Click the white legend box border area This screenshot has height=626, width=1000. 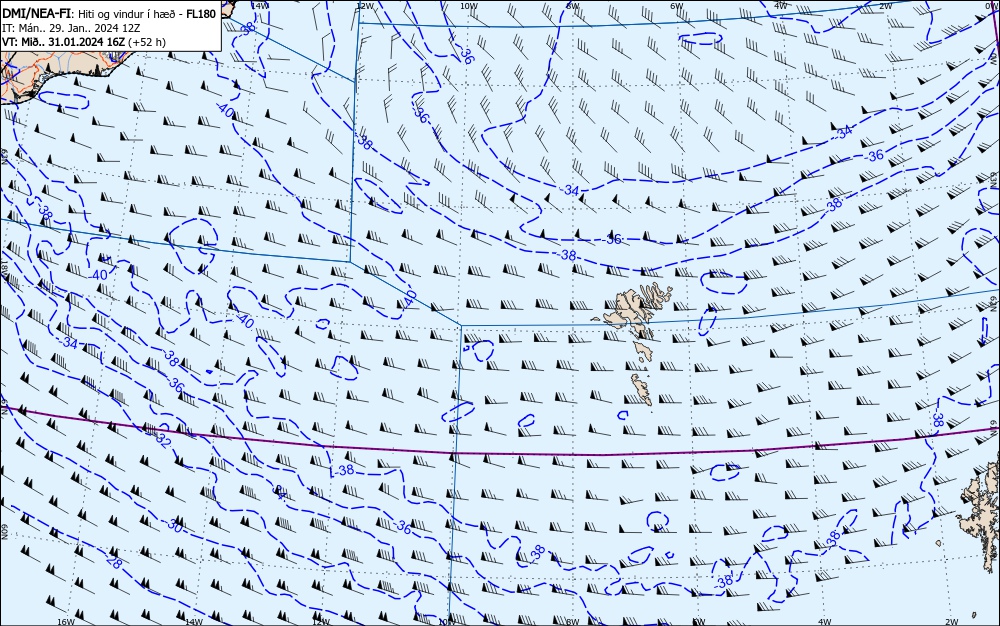coord(111,25)
